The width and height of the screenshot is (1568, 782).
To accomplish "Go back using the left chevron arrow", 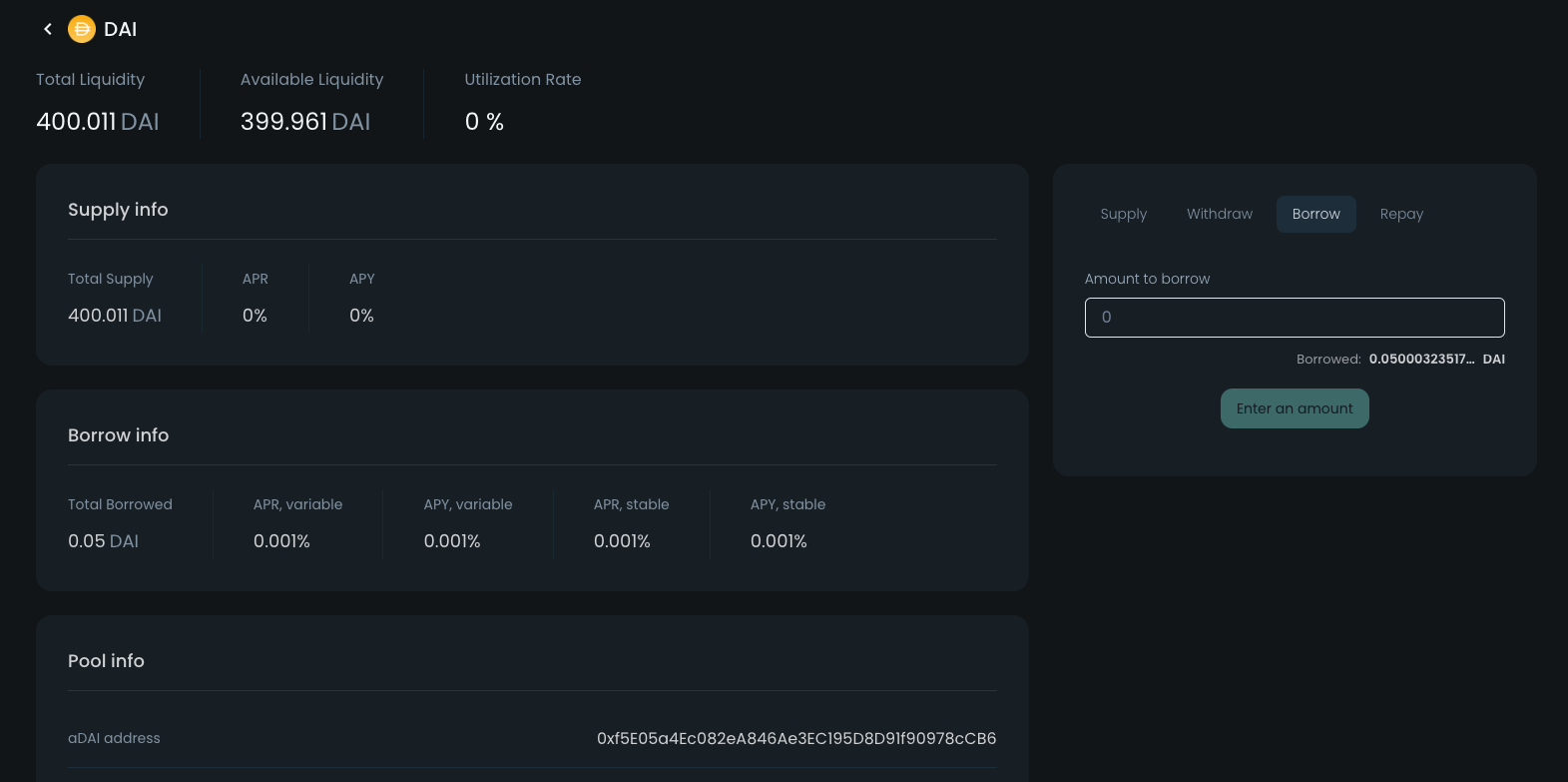I will click(x=47, y=29).
